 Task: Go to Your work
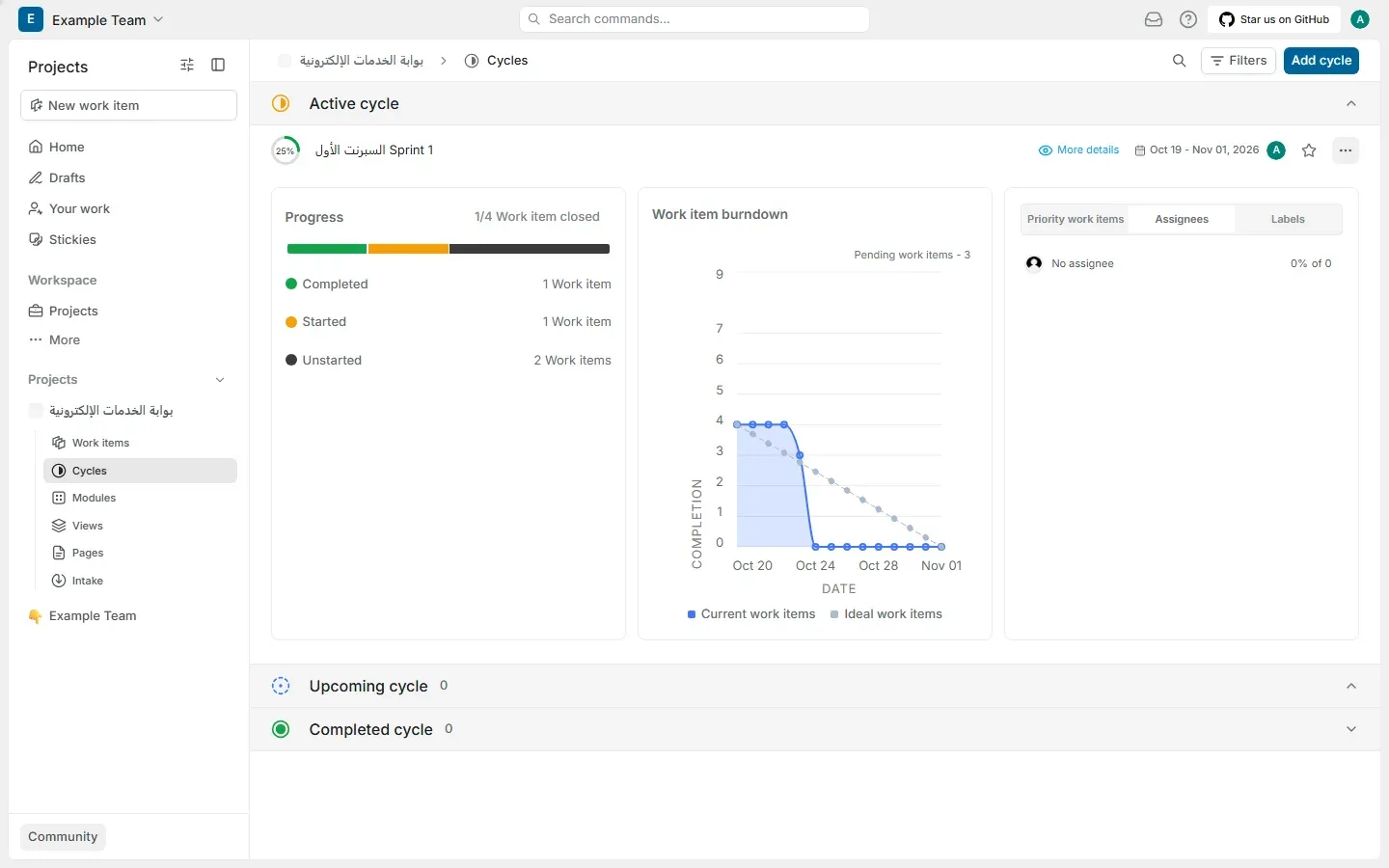(128, 208)
